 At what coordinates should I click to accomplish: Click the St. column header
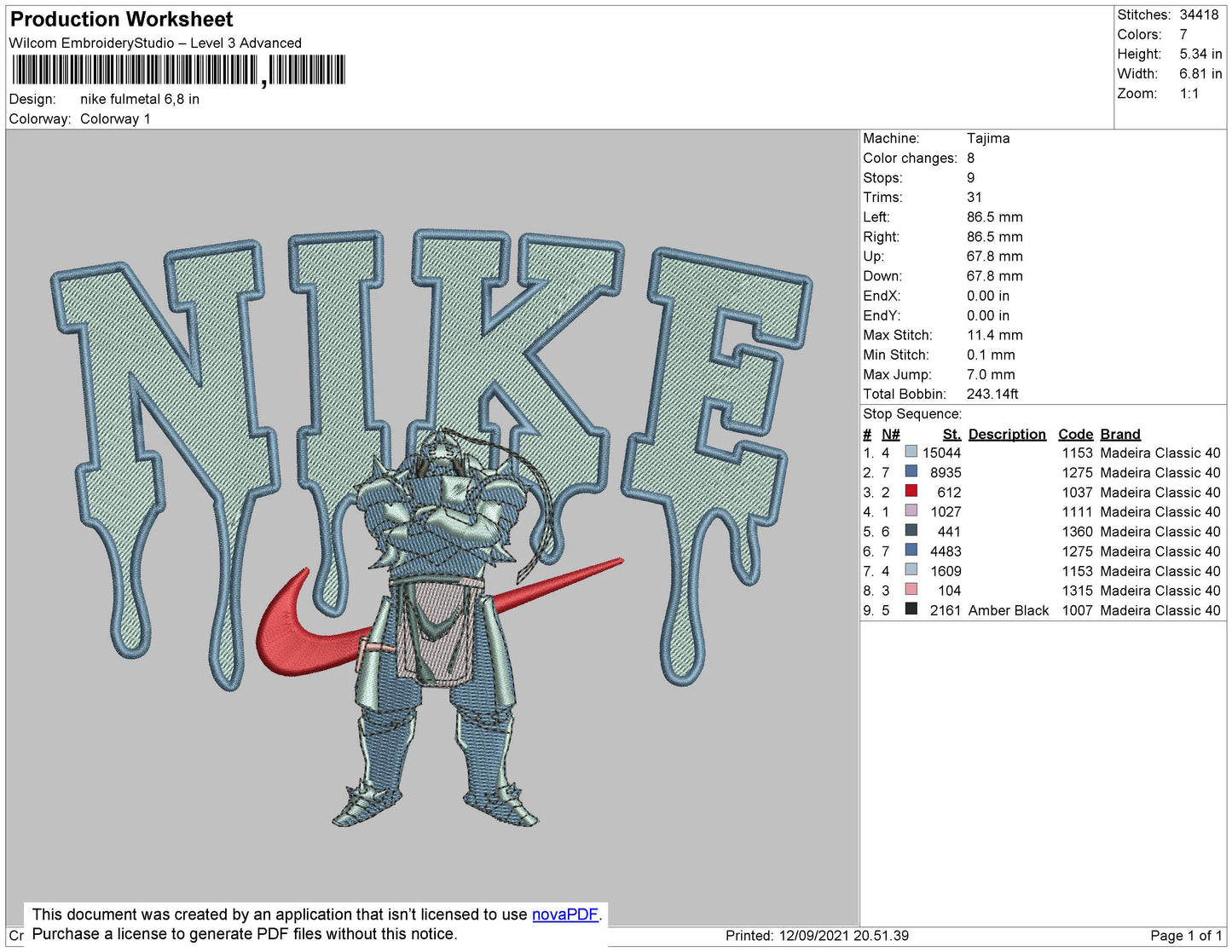pos(951,434)
